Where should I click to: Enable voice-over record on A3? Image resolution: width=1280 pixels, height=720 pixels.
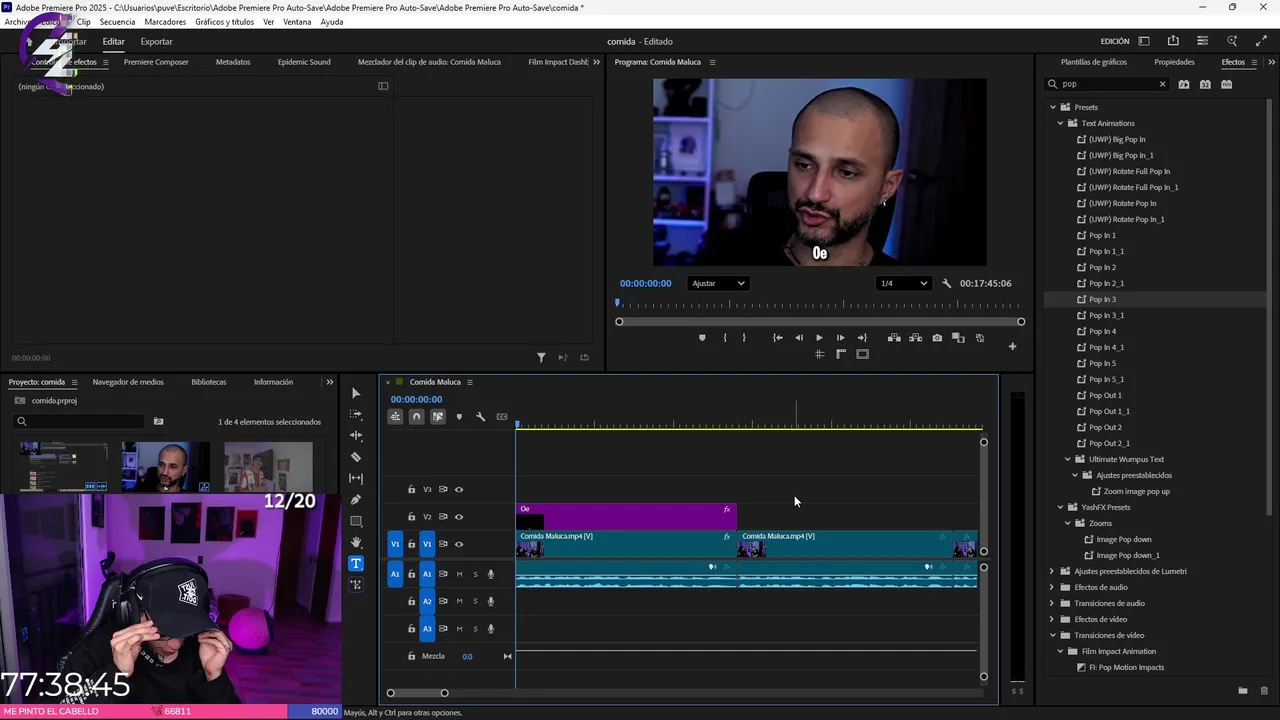point(490,629)
